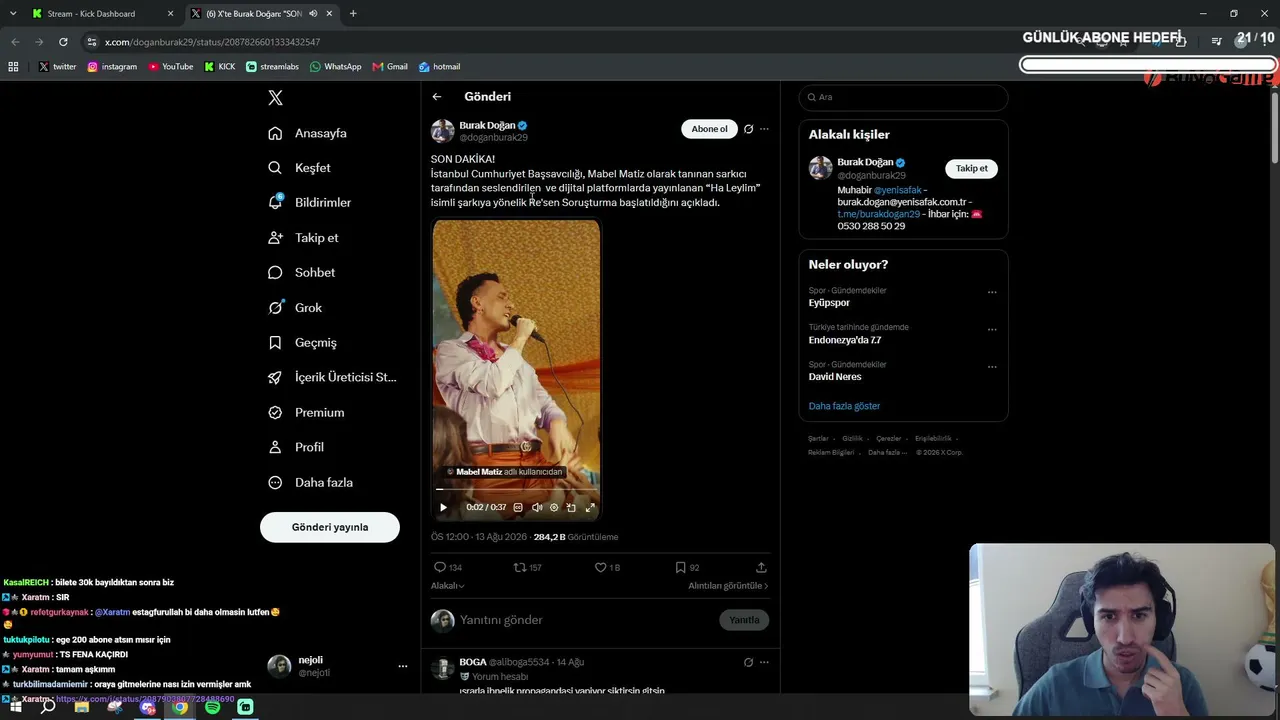The image size is (1280, 720).
Task: Click the Yanıtla reply button
Action: (744, 620)
